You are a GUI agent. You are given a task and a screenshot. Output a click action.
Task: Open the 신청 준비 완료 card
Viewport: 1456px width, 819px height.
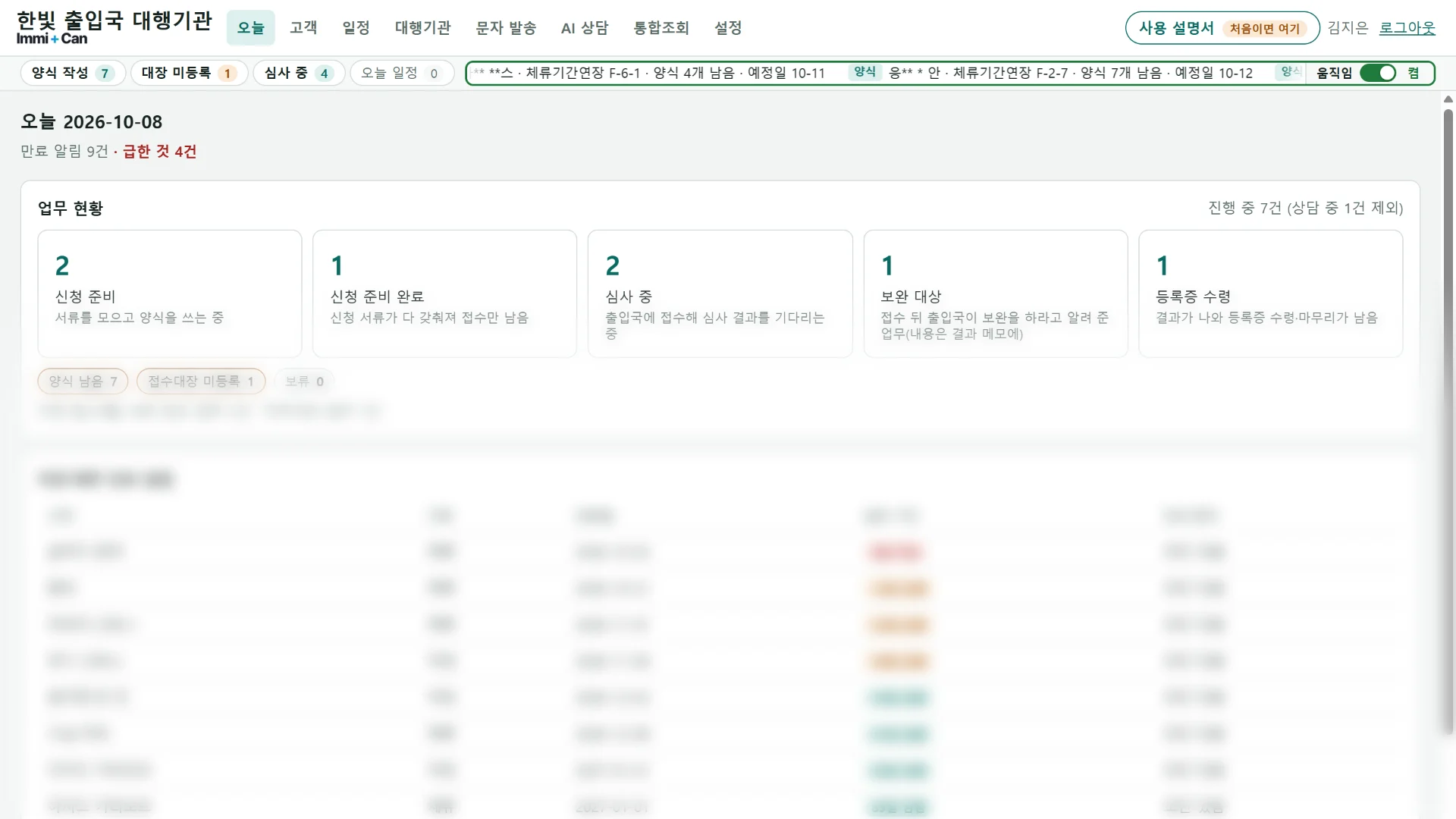[445, 293]
